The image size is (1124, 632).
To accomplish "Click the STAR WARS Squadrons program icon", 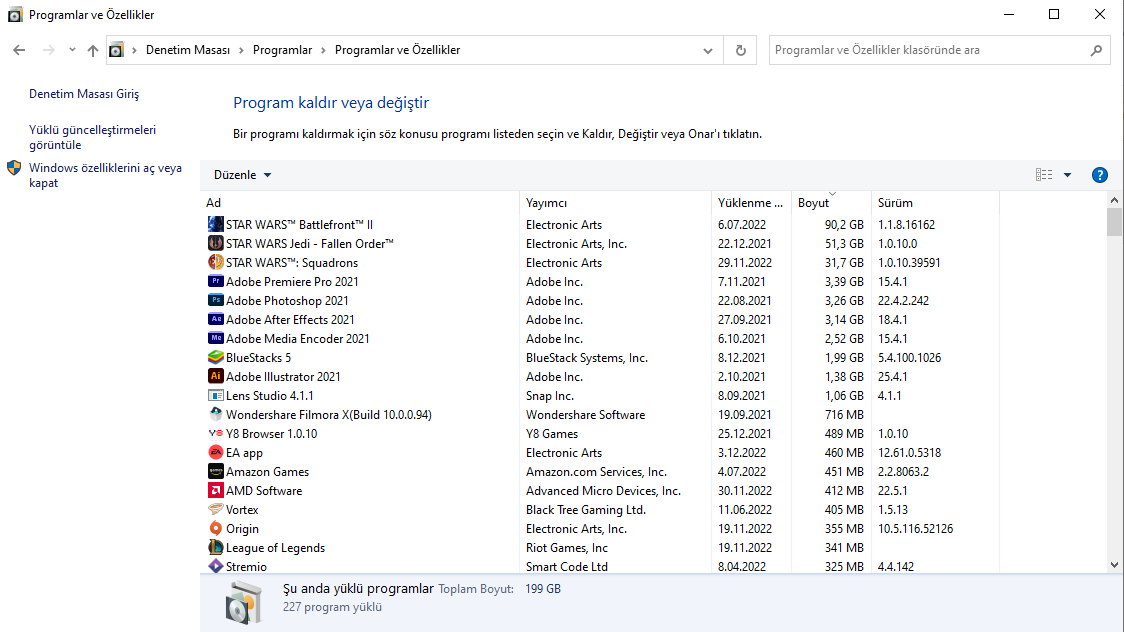I will click(x=215, y=262).
